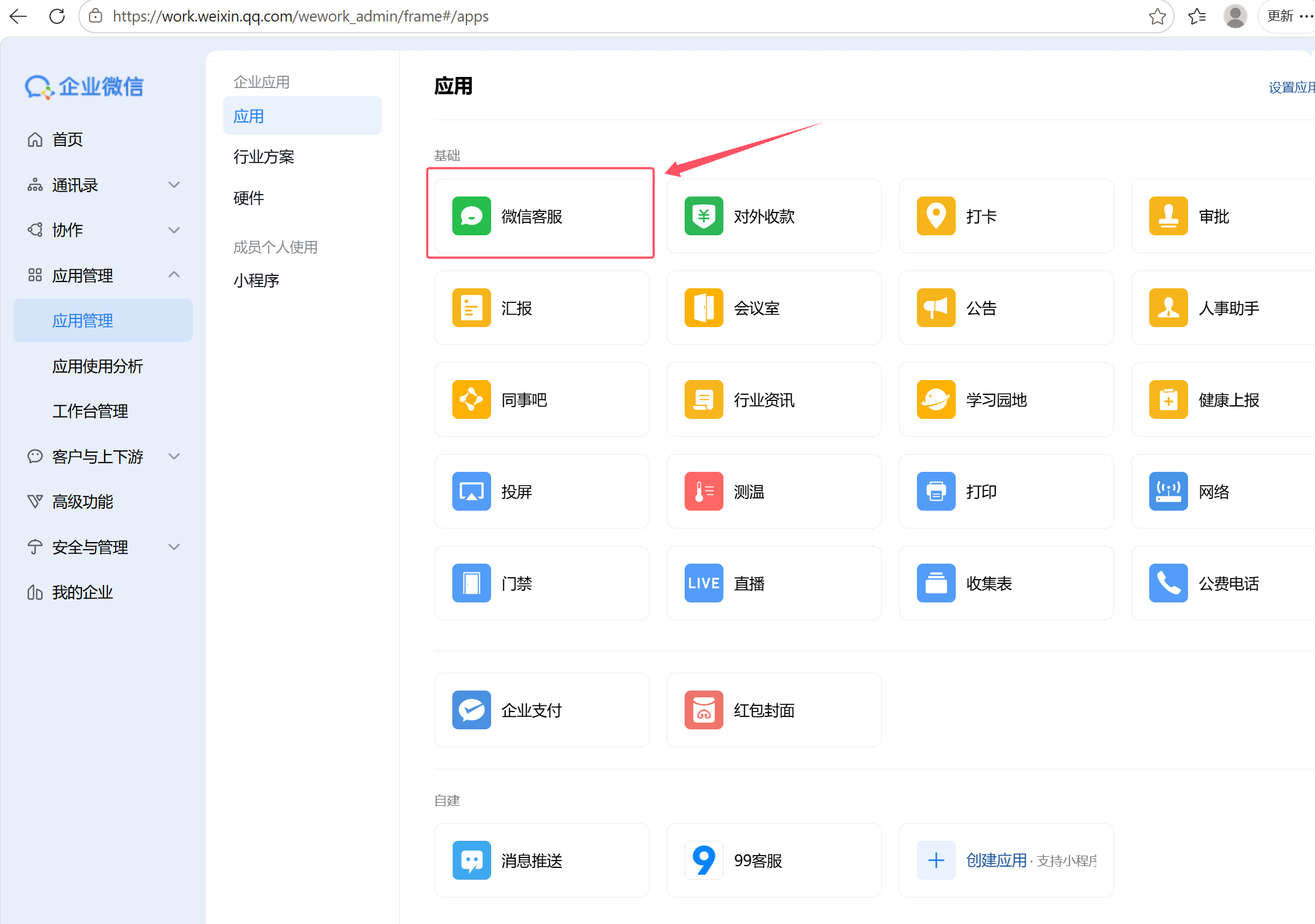This screenshot has height=924, width=1315.
Task: Click the URL address bar
Action: (625, 16)
